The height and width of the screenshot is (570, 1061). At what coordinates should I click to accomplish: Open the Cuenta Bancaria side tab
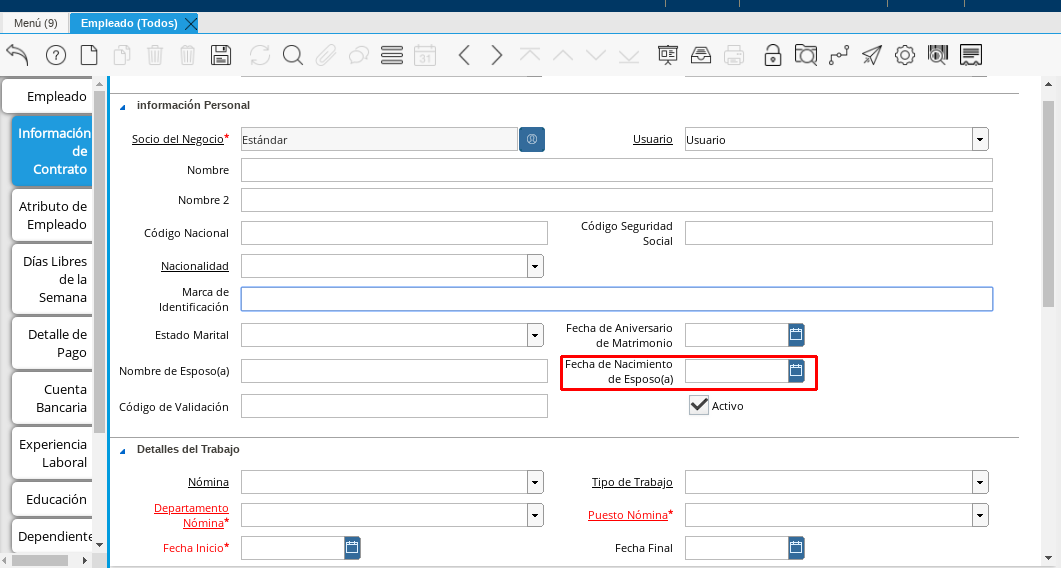(53, 398)
